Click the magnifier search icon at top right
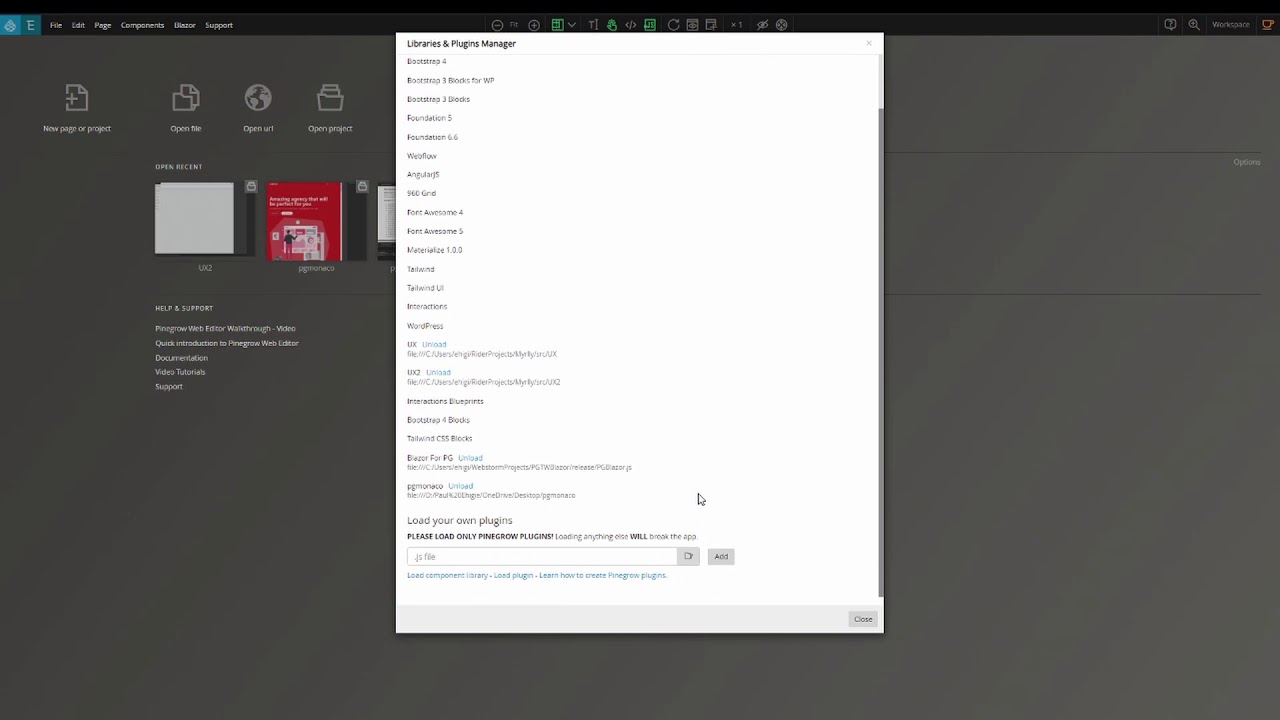1280x720 pixels. [1194, 25]
